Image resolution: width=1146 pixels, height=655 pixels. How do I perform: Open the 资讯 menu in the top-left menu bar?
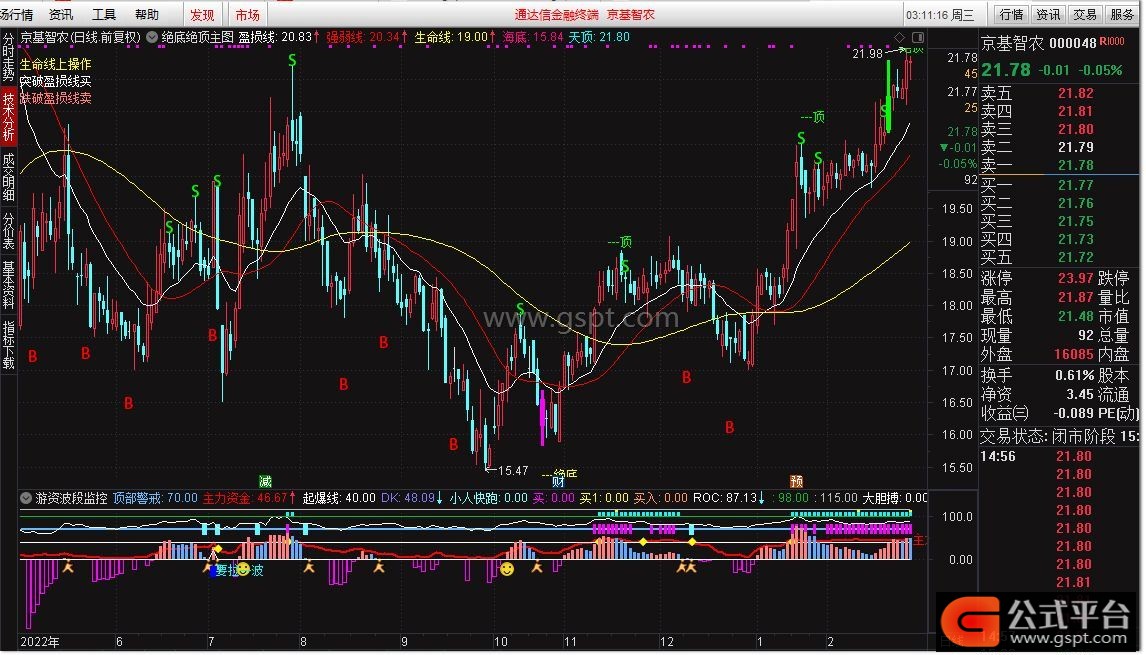[61, 15]
